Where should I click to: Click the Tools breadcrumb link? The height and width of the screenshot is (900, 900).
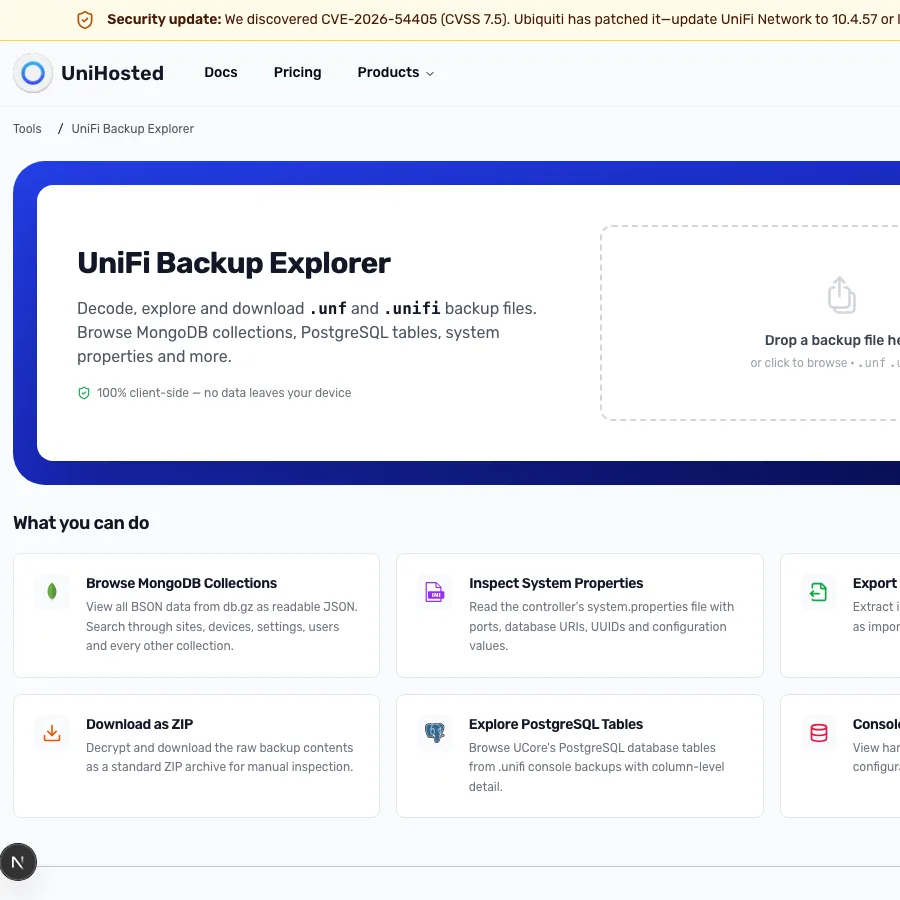27,129
